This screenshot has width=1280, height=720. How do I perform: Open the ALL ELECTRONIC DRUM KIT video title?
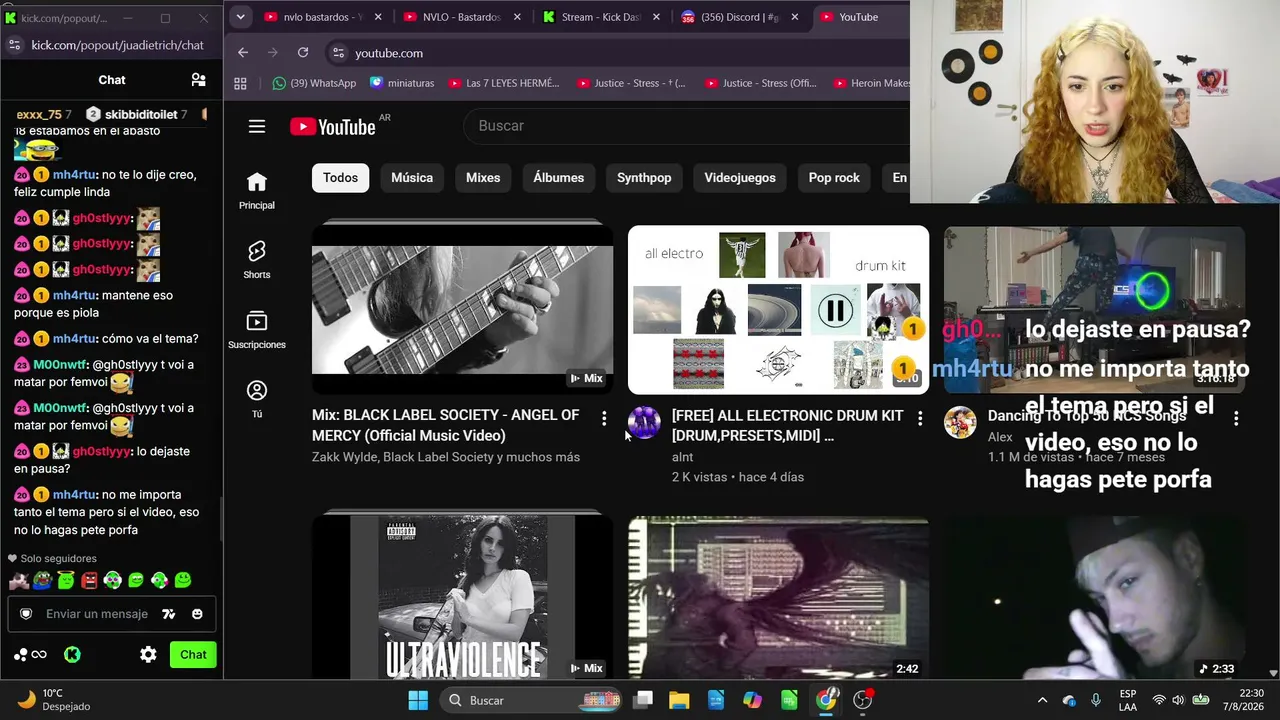pyautogui.click(x=788, y=425)
